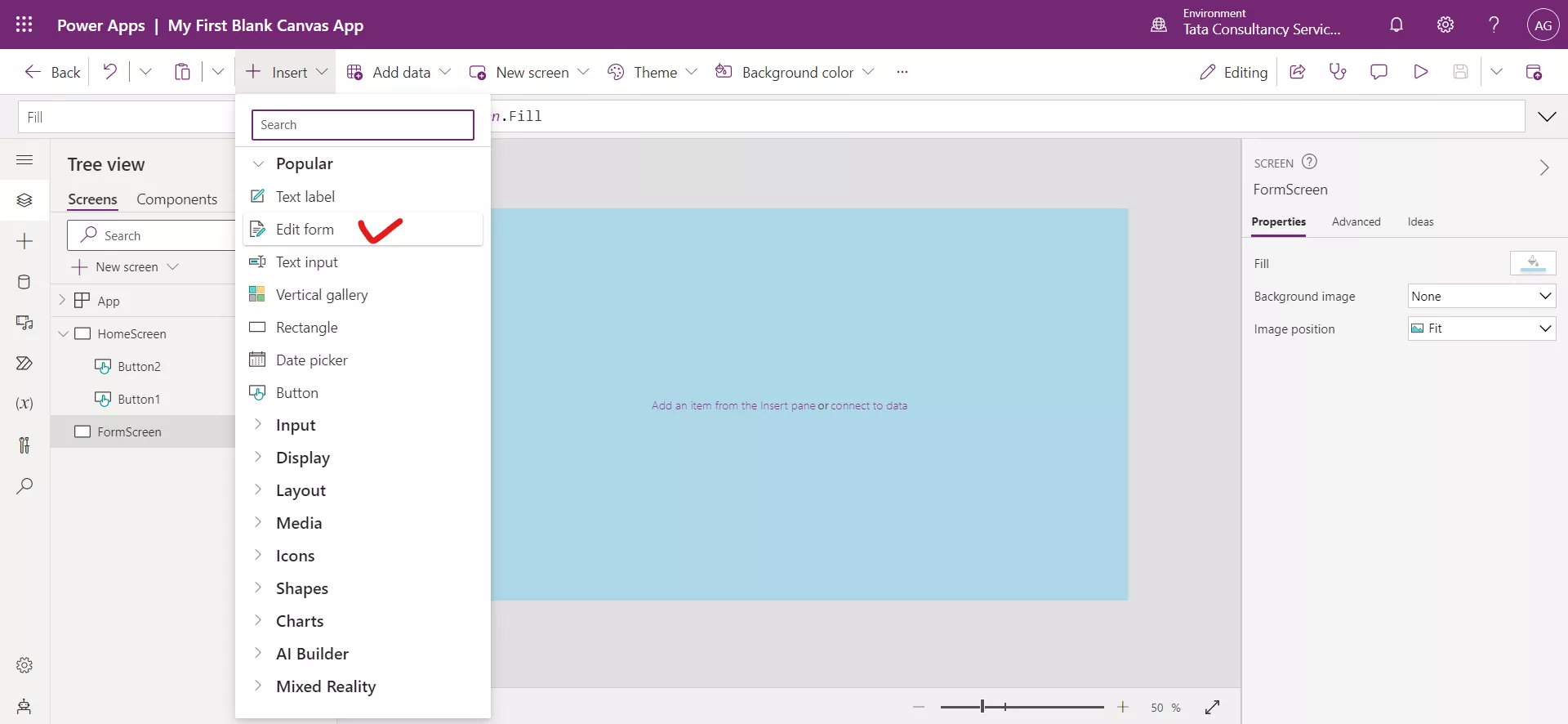Viewport: 1568px width, 724px height.
Task: Click the Back arrow button
Action: pyautogui.click(x=52, y=72)
